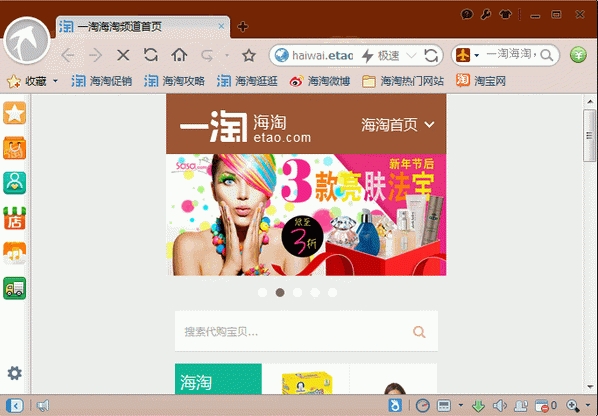Expand the 海淘首页 dropdown chevron
598x416 pixels.
[x=429, y=124]
